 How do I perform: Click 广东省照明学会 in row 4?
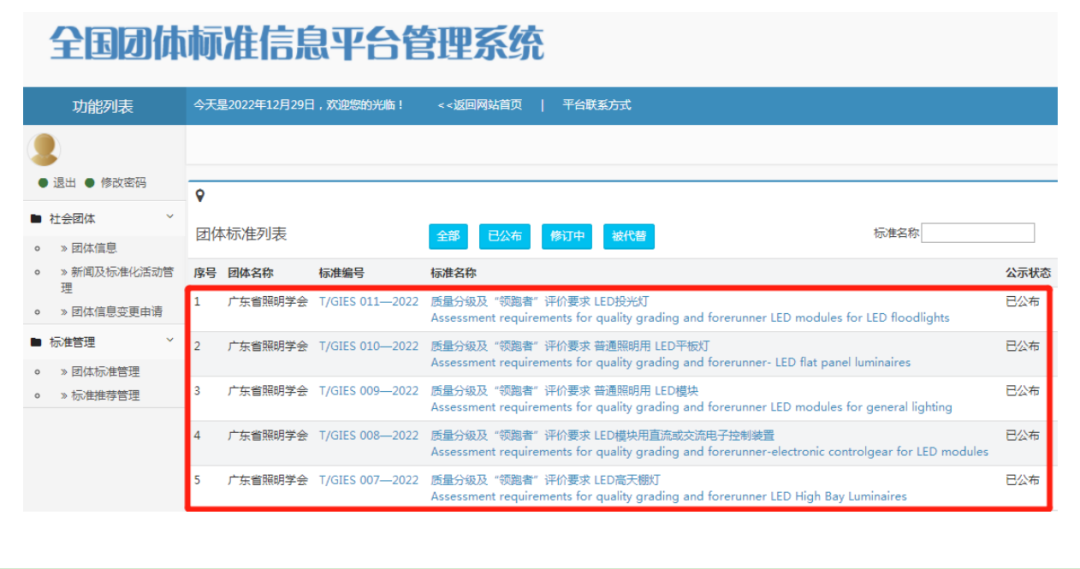coord(268,435)
